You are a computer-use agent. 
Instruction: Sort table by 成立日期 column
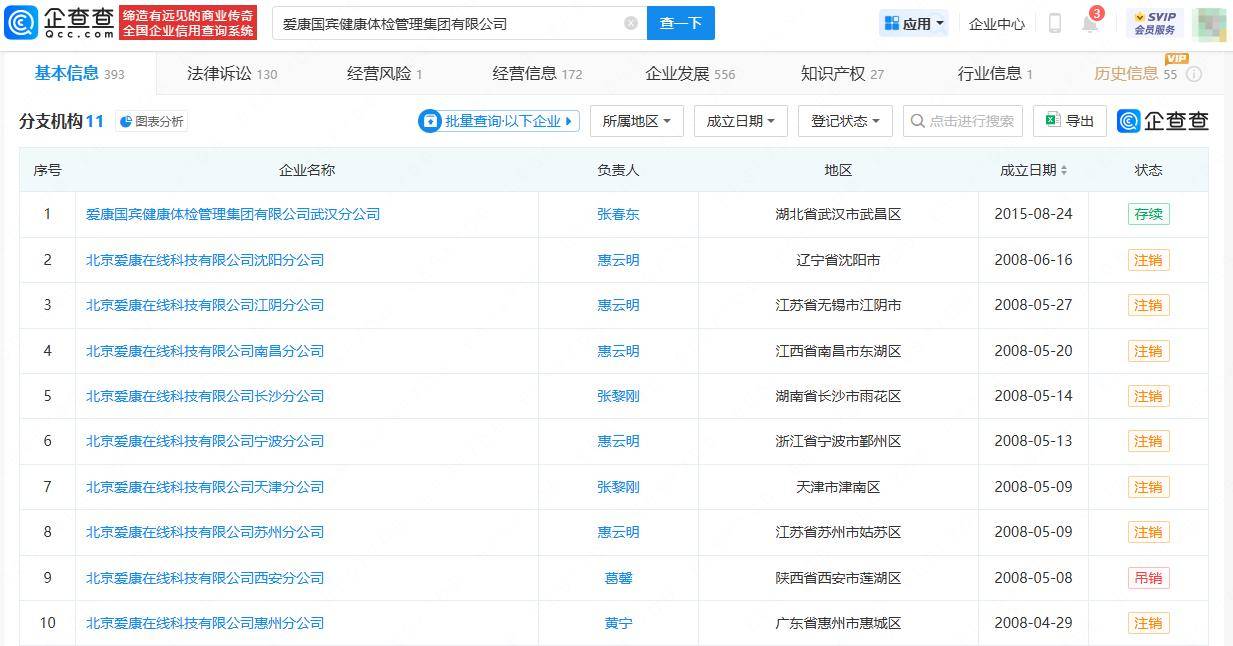pyautogui.click(x=1032, y=170)
